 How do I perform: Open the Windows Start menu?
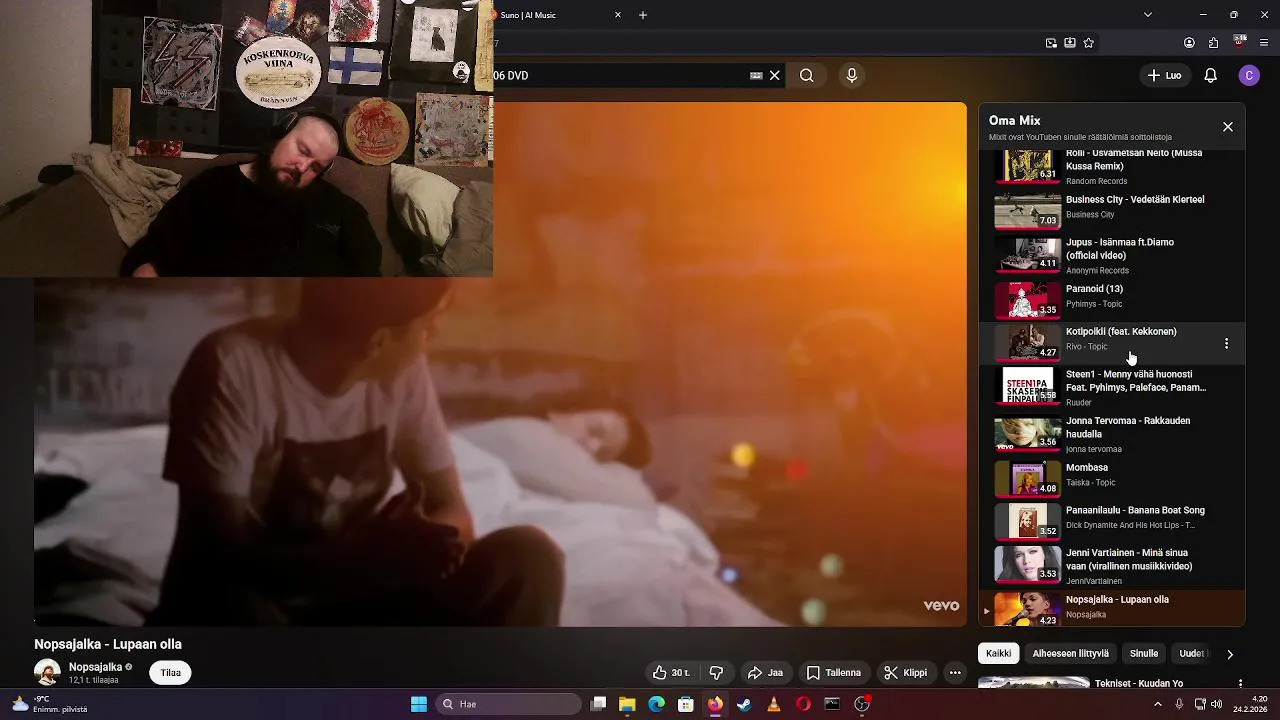point(419,704)
